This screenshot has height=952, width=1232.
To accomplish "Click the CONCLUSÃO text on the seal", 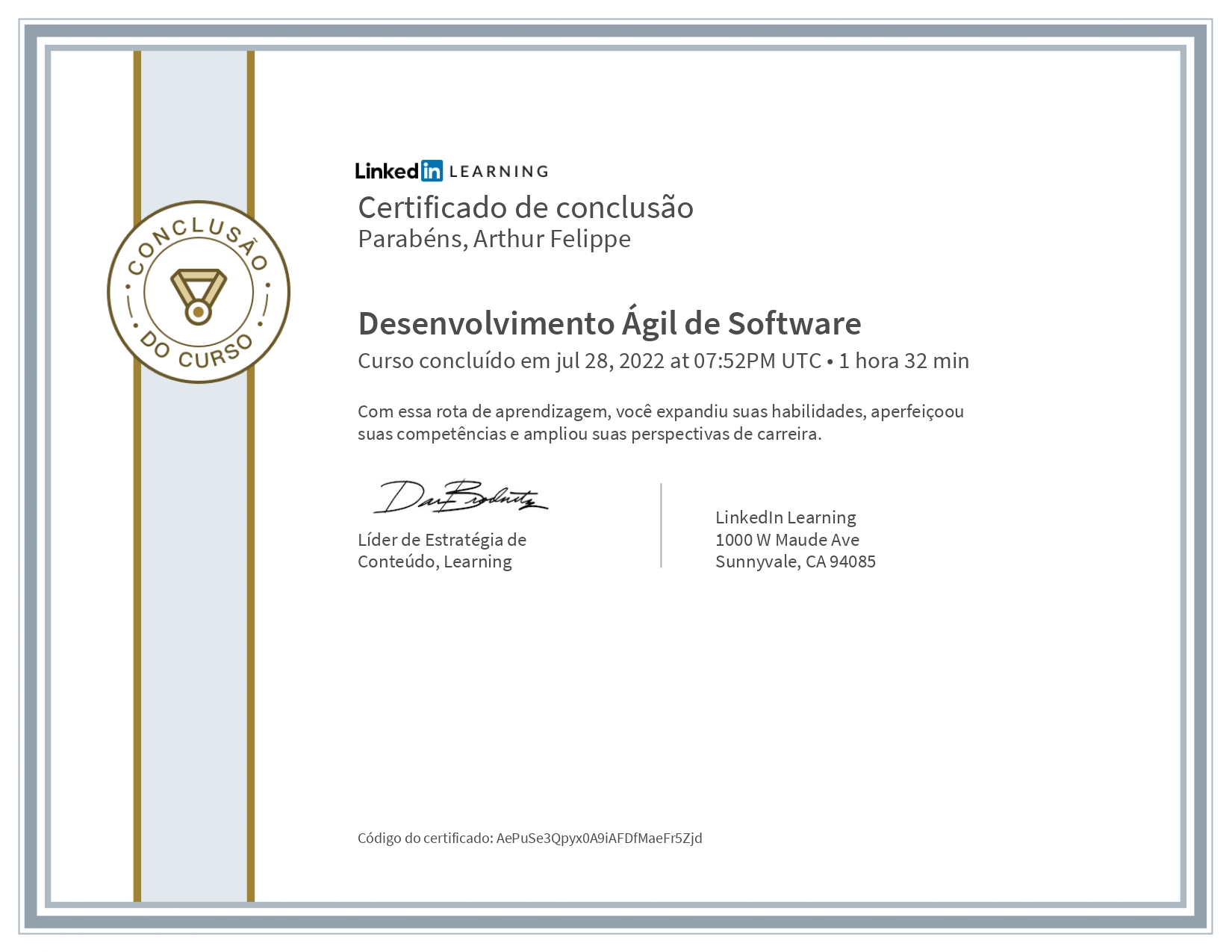I will (198, 237).
